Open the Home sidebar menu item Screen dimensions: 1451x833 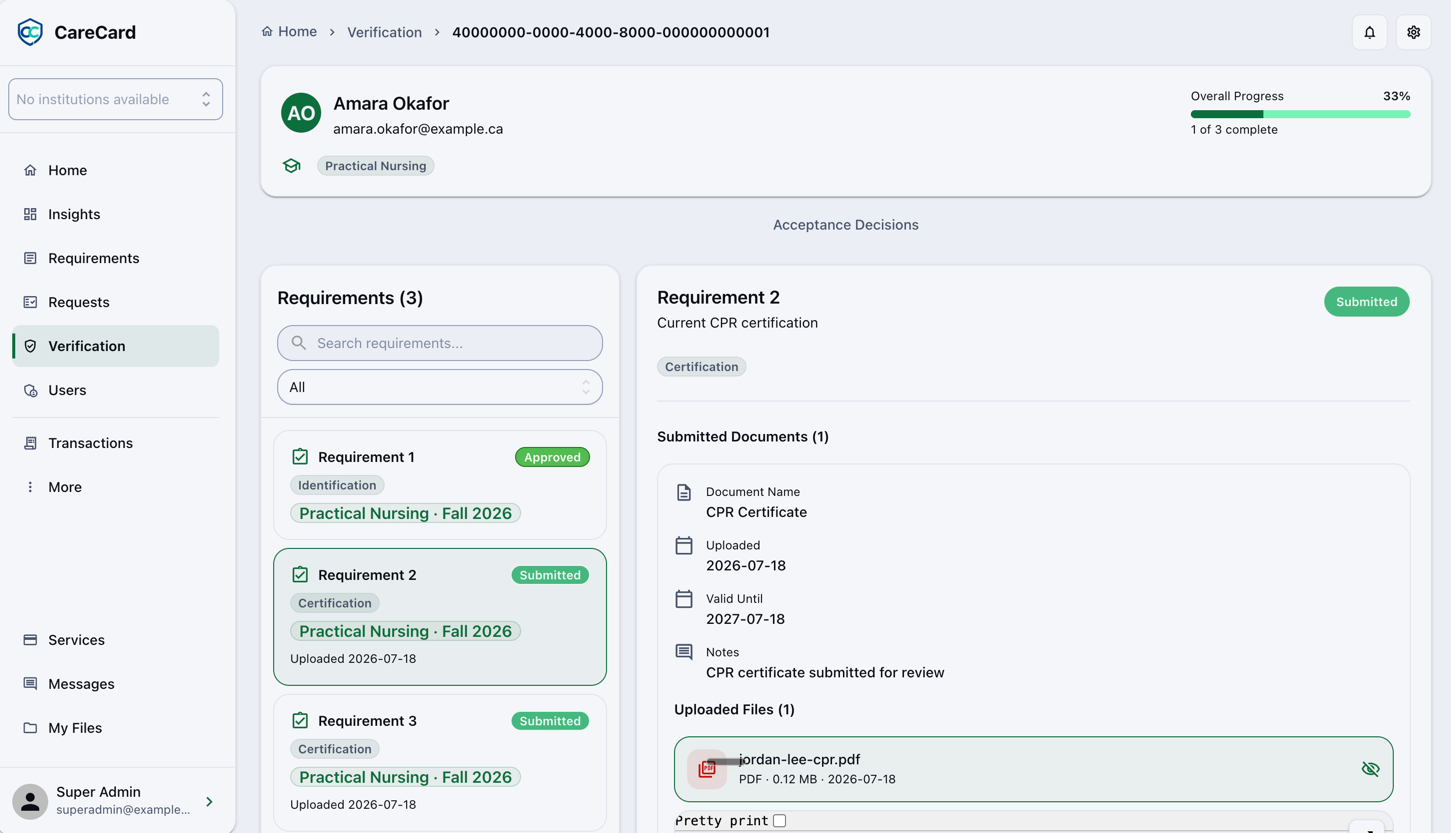pos(115,170)
